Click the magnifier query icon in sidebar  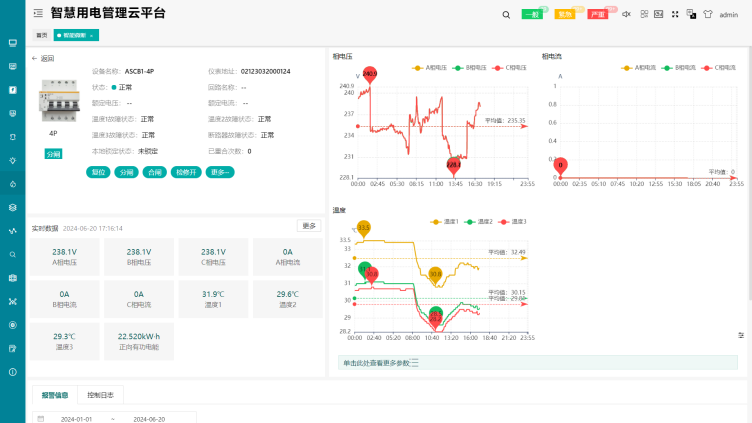pyautogui.click(x=13, y=254)
